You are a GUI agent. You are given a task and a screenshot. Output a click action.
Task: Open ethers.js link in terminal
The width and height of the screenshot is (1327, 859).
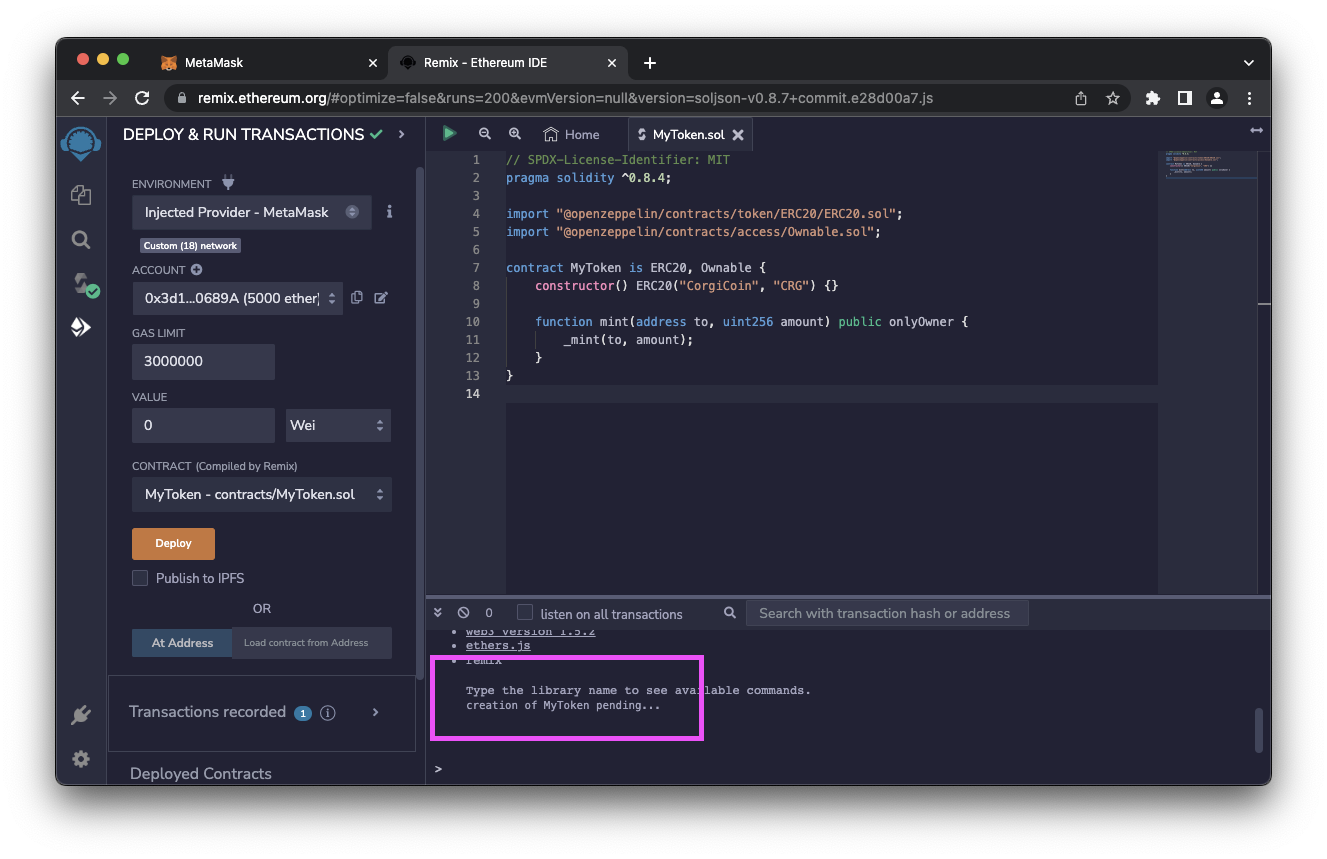coord(498,645)
